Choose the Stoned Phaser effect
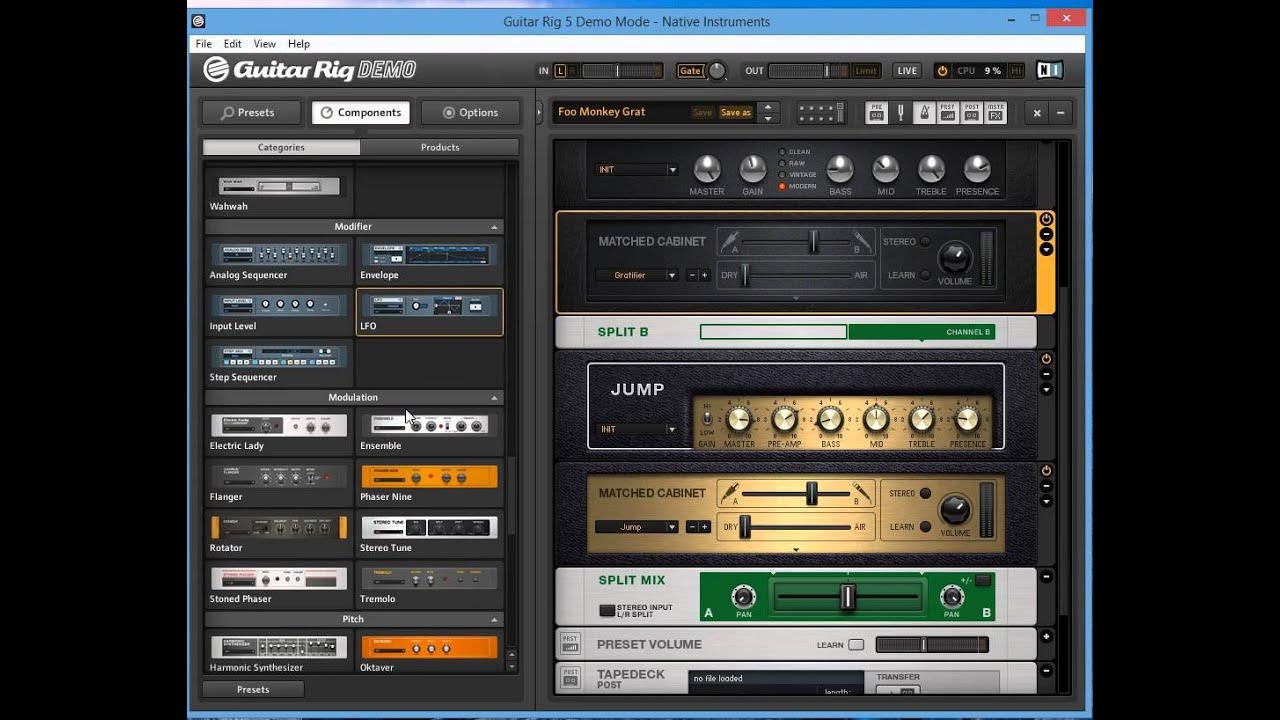Image resolution: width=1280 pixels, height=720 pixels. [279, 585]
